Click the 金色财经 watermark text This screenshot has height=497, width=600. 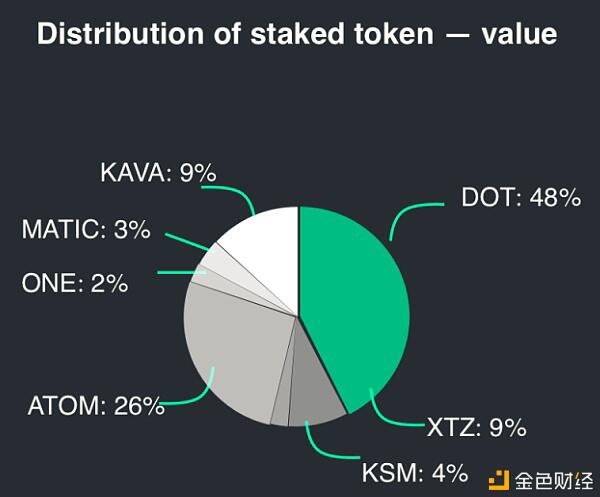coord(554,481)
